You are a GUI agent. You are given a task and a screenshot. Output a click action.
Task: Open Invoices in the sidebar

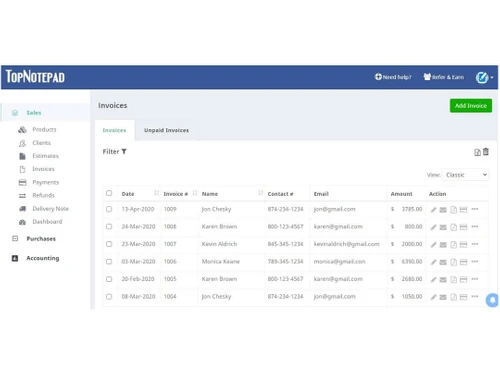tap(43, 169)
